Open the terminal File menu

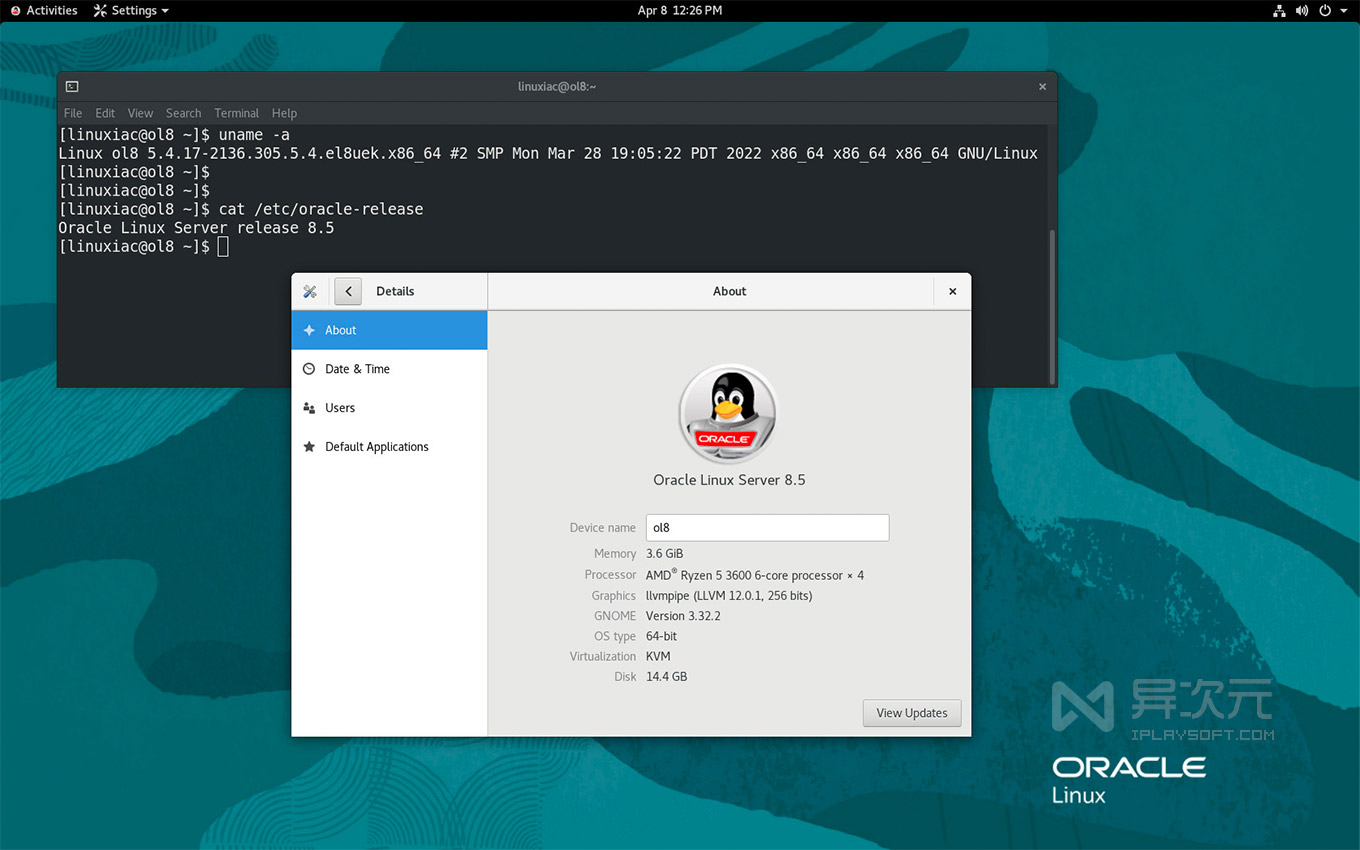click(x=73, y=113)
